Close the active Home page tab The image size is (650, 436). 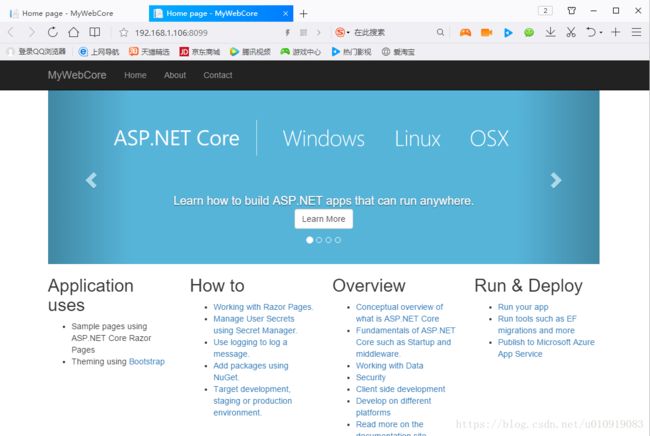click(x=286, y=14)
